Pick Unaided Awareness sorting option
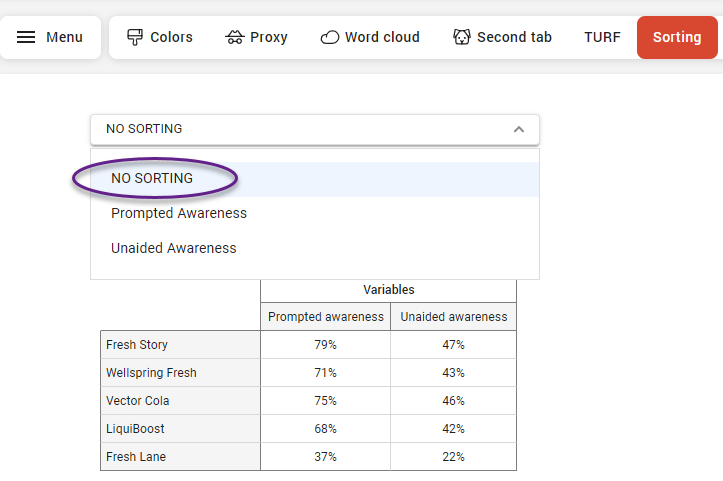 [174, 248]
